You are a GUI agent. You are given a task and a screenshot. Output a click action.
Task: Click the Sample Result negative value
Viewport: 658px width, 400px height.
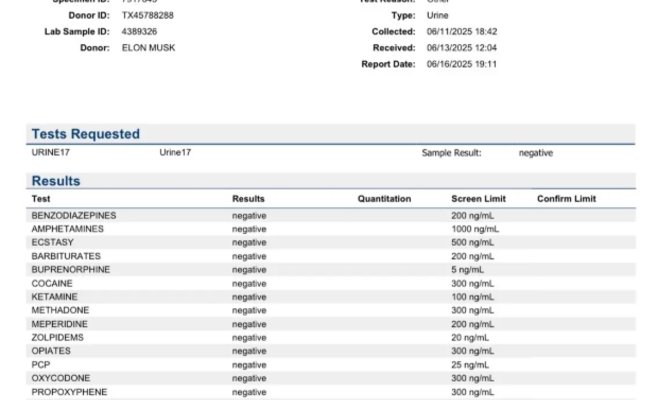[x=536, y=153]
